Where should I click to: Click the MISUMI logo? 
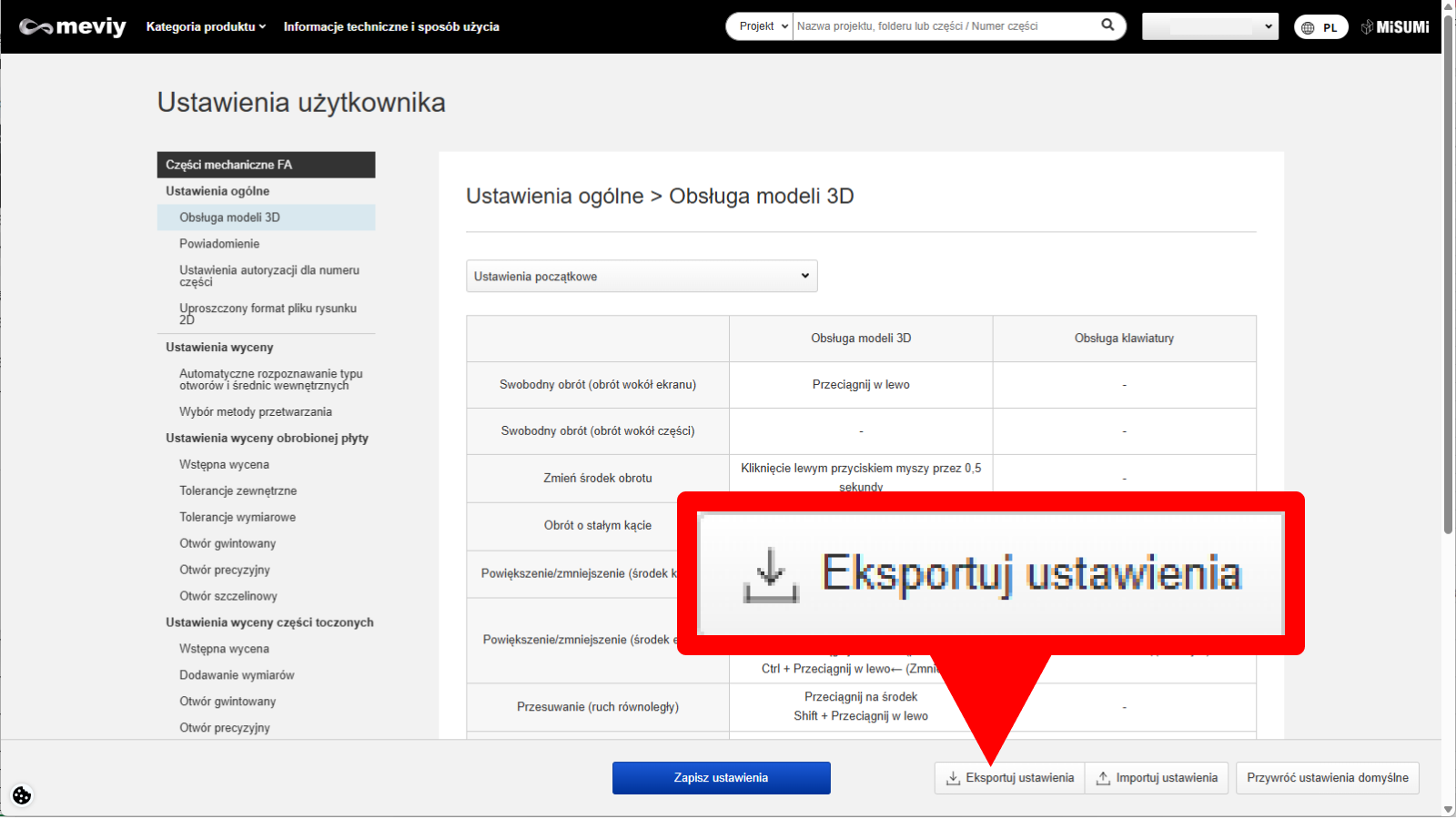[1395, 27]
